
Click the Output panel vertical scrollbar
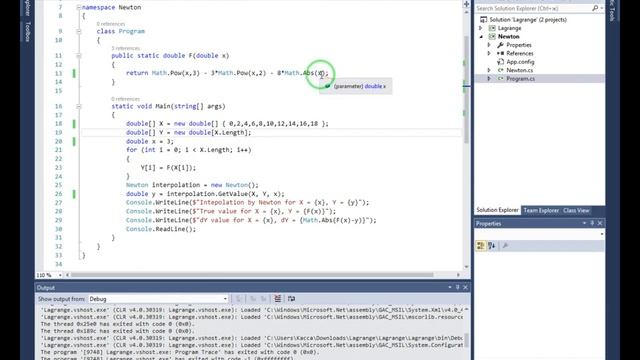pos(467,339)
